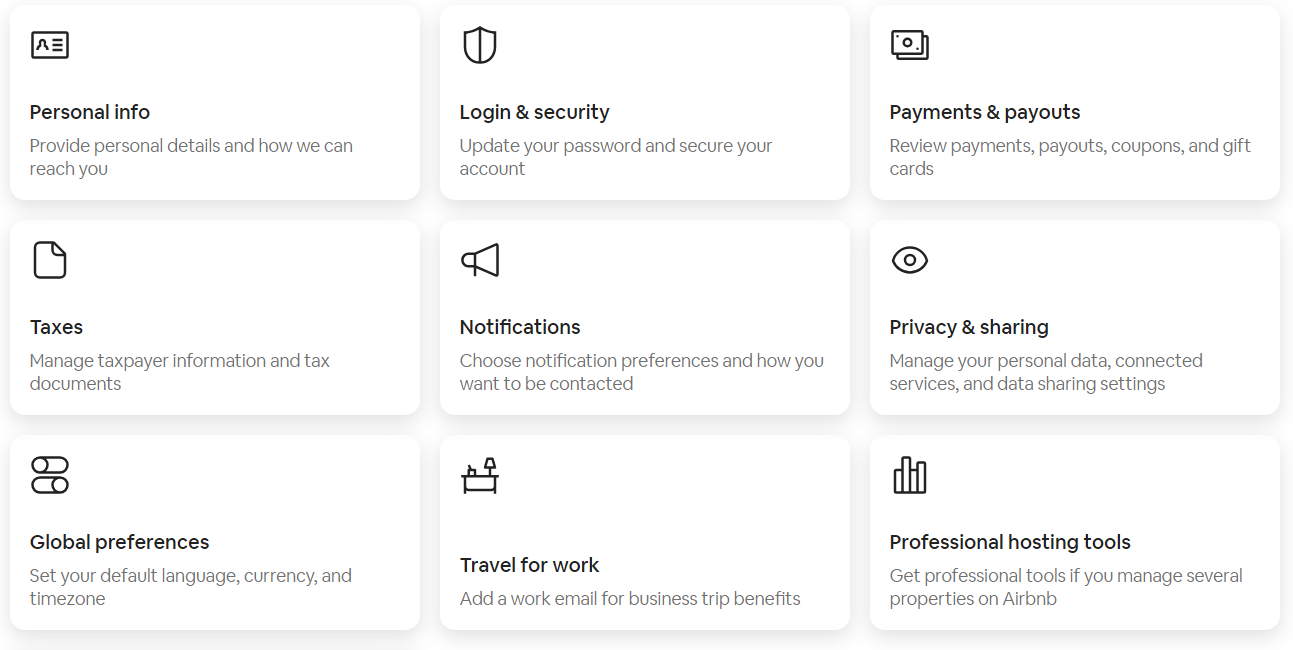Image resolution: width=1293 pixels, height=650 pixels.
Task: Open the Privacy & sharing title
Action: tap(969, 327)
